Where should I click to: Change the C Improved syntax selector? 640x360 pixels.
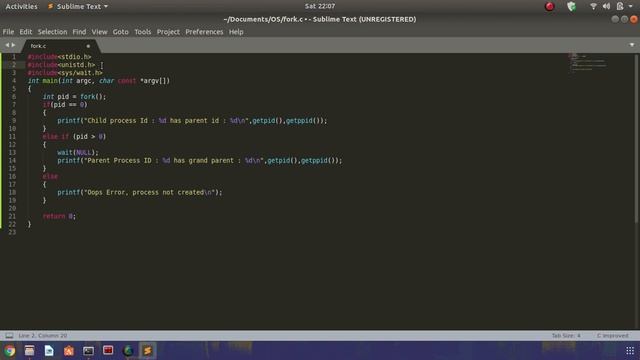(x=613, y=336)
